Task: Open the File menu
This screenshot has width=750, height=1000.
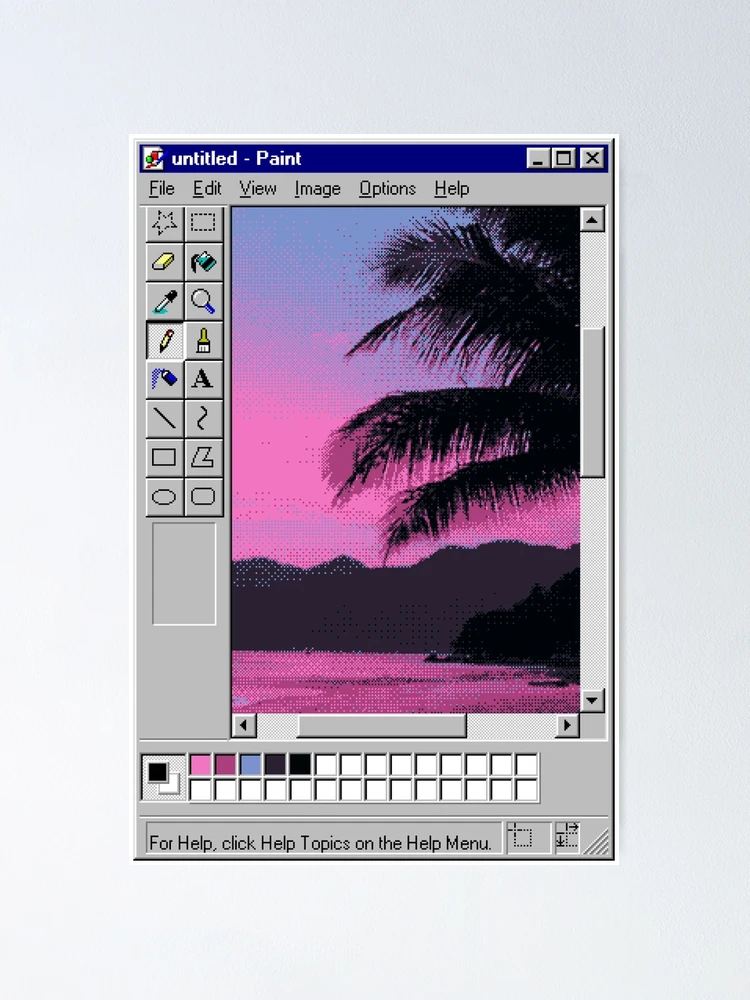Action: 162,189
